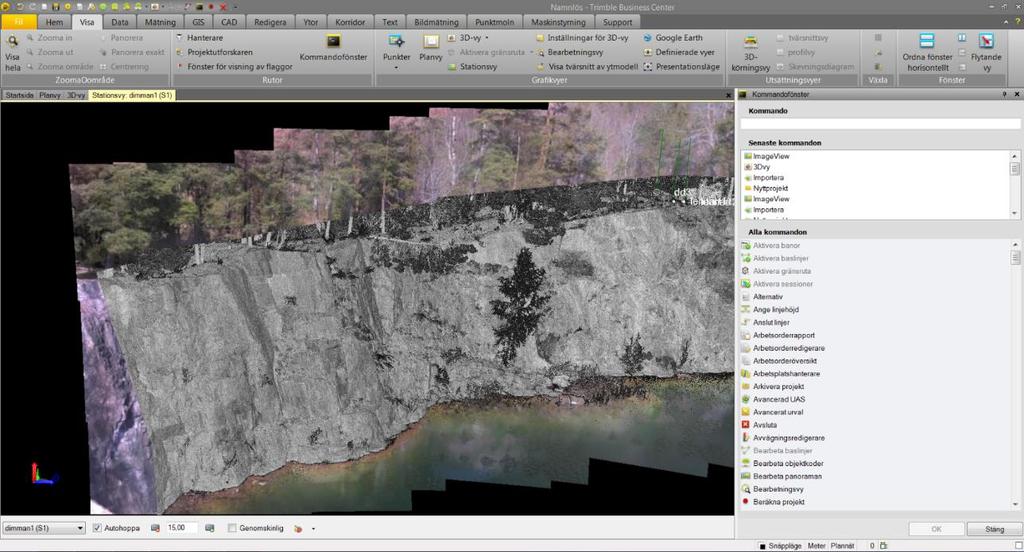Open Hanterare pane
The width and height of the screenshot is (1024, 552).
(199, 38)
